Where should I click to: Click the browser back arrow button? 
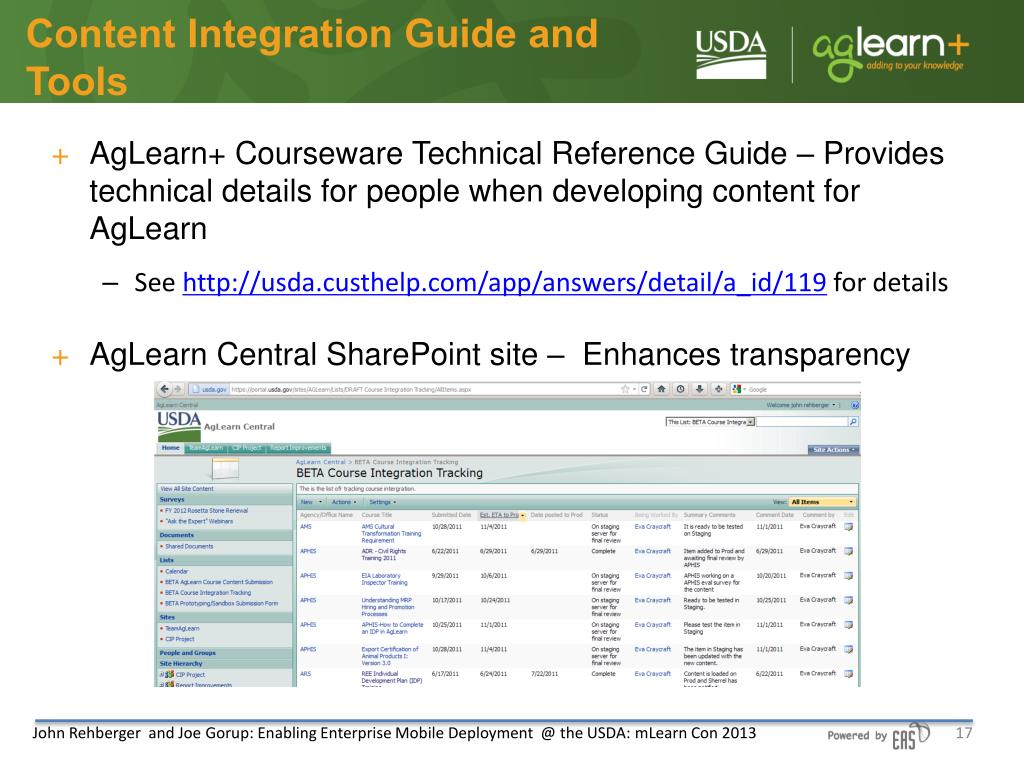[164, 389]
